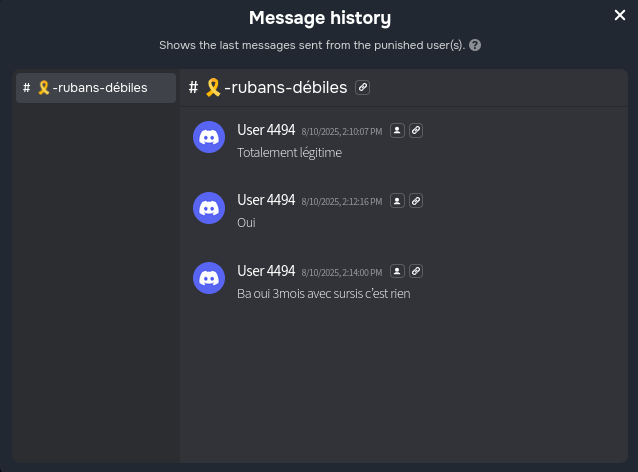This screenshot has width=638, height=472.
Task: Close the Message history dialog
Action: (x=620, y=15)
